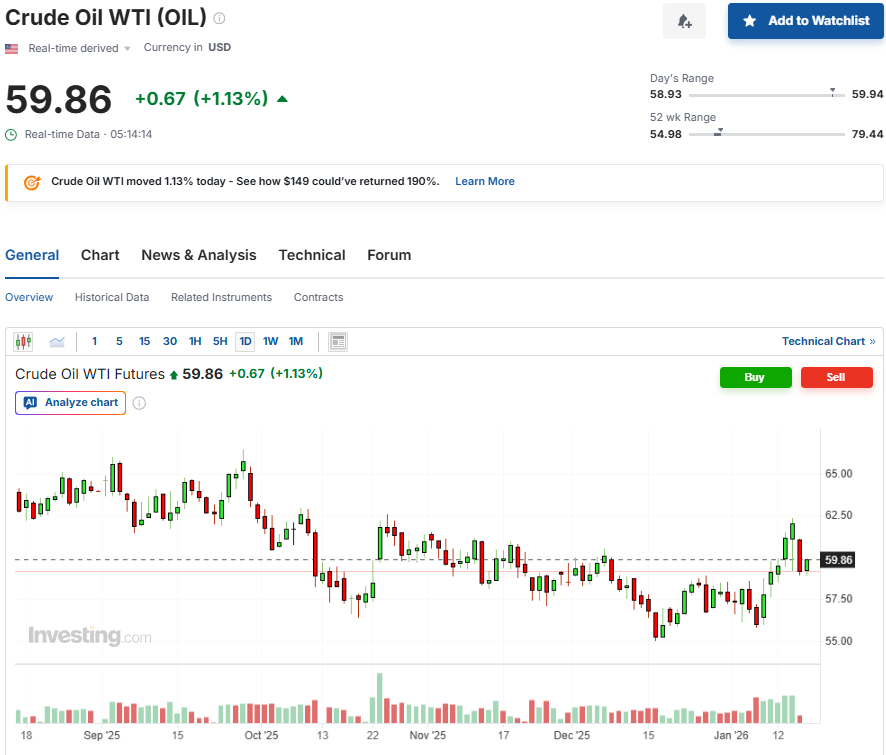886x755 pixels.
Task: Click the orange target icon in promo banner
Action: 31,182
